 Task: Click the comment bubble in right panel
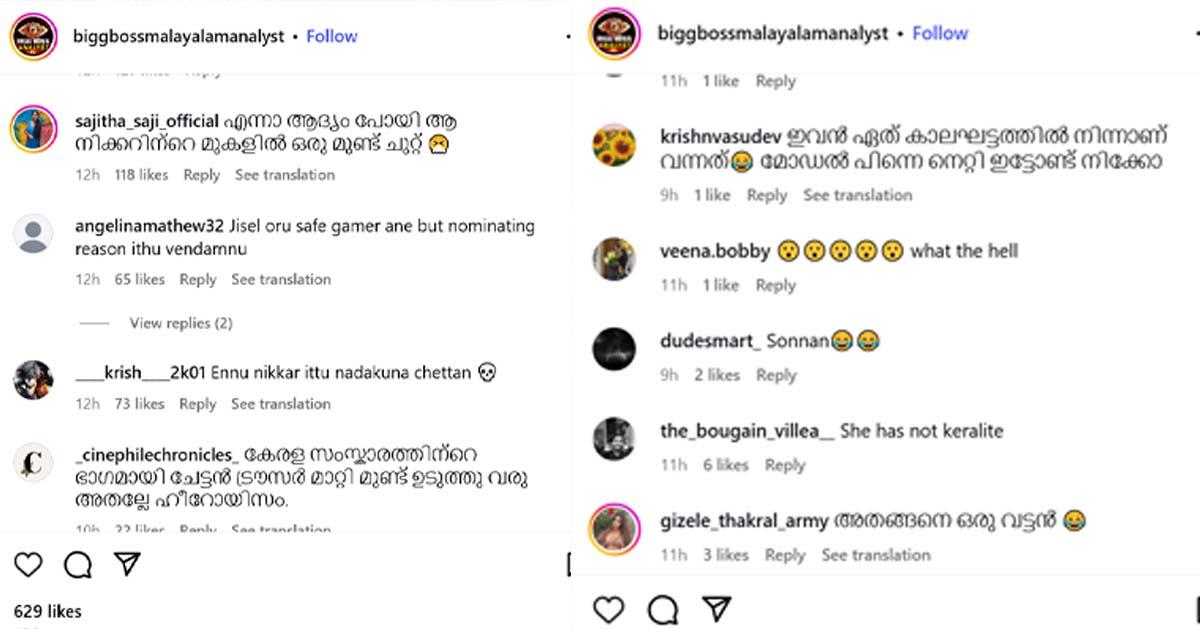pos(662,609)
